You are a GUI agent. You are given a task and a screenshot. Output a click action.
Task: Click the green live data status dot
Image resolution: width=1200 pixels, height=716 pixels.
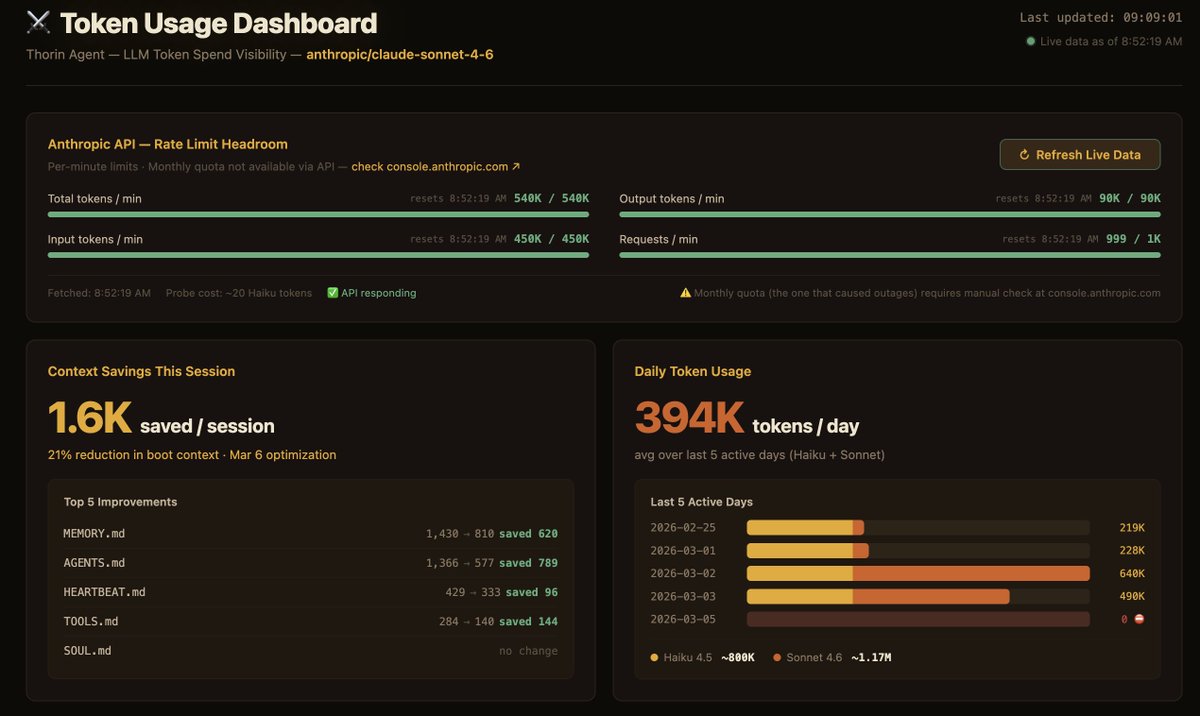coord(1030,42)
